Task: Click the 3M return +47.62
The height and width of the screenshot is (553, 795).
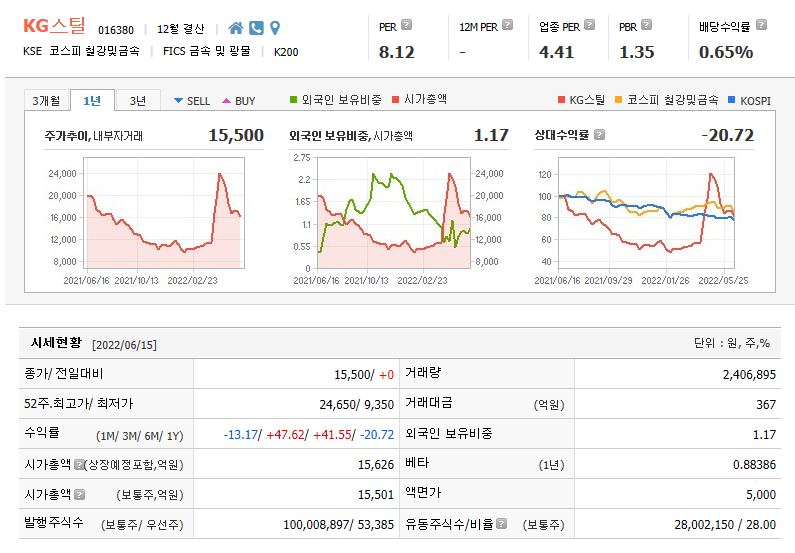Action: point(285,434)
